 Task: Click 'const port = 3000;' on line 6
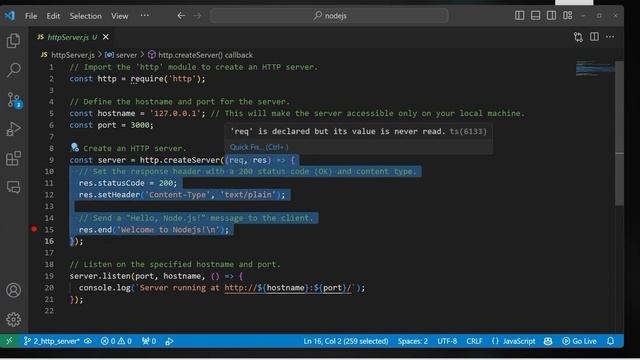coord(111,125)
